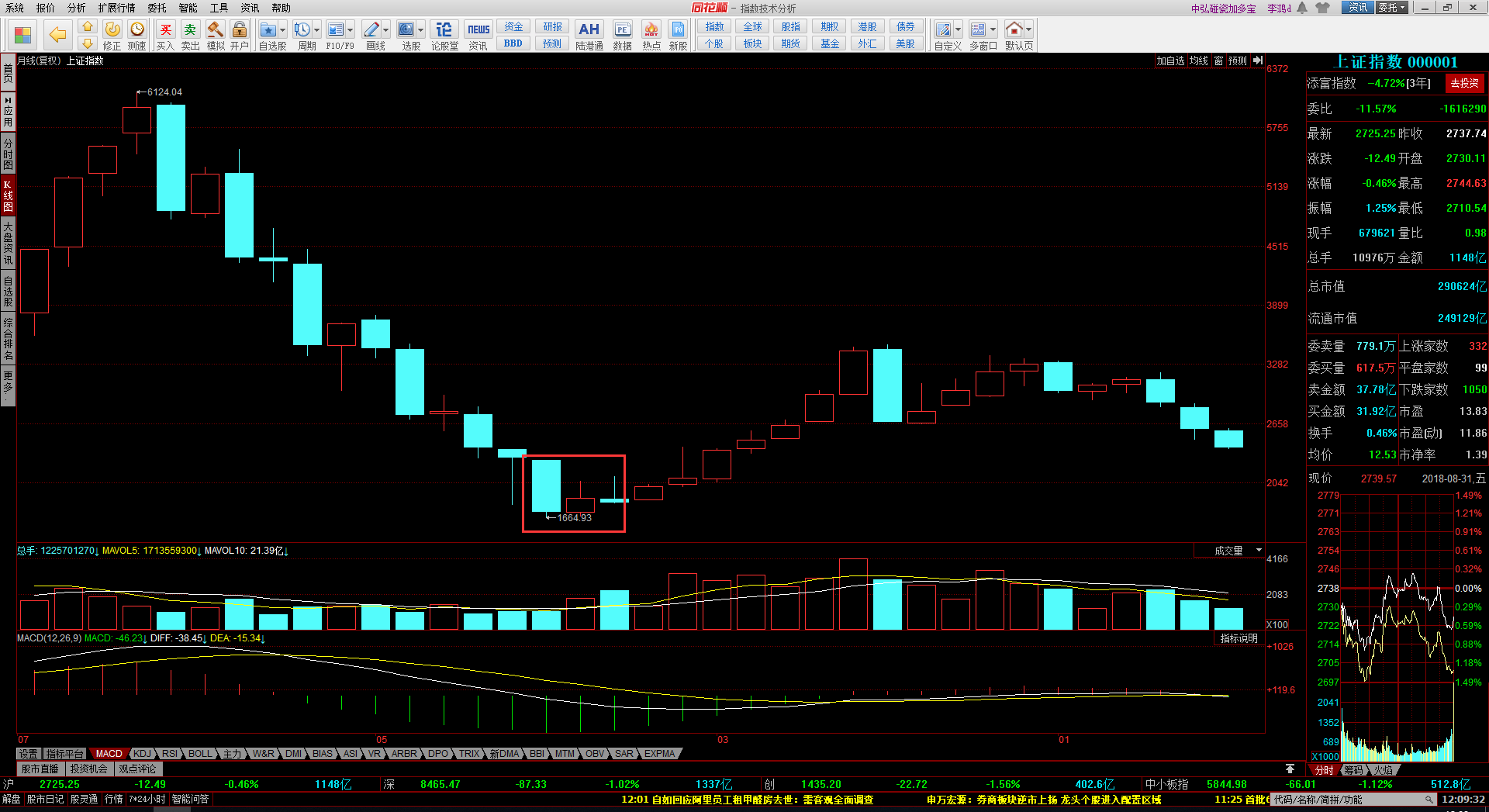1489x812 pixels.
Task: Toggle the 均线 moving average display
Action: coord(1199,60)
